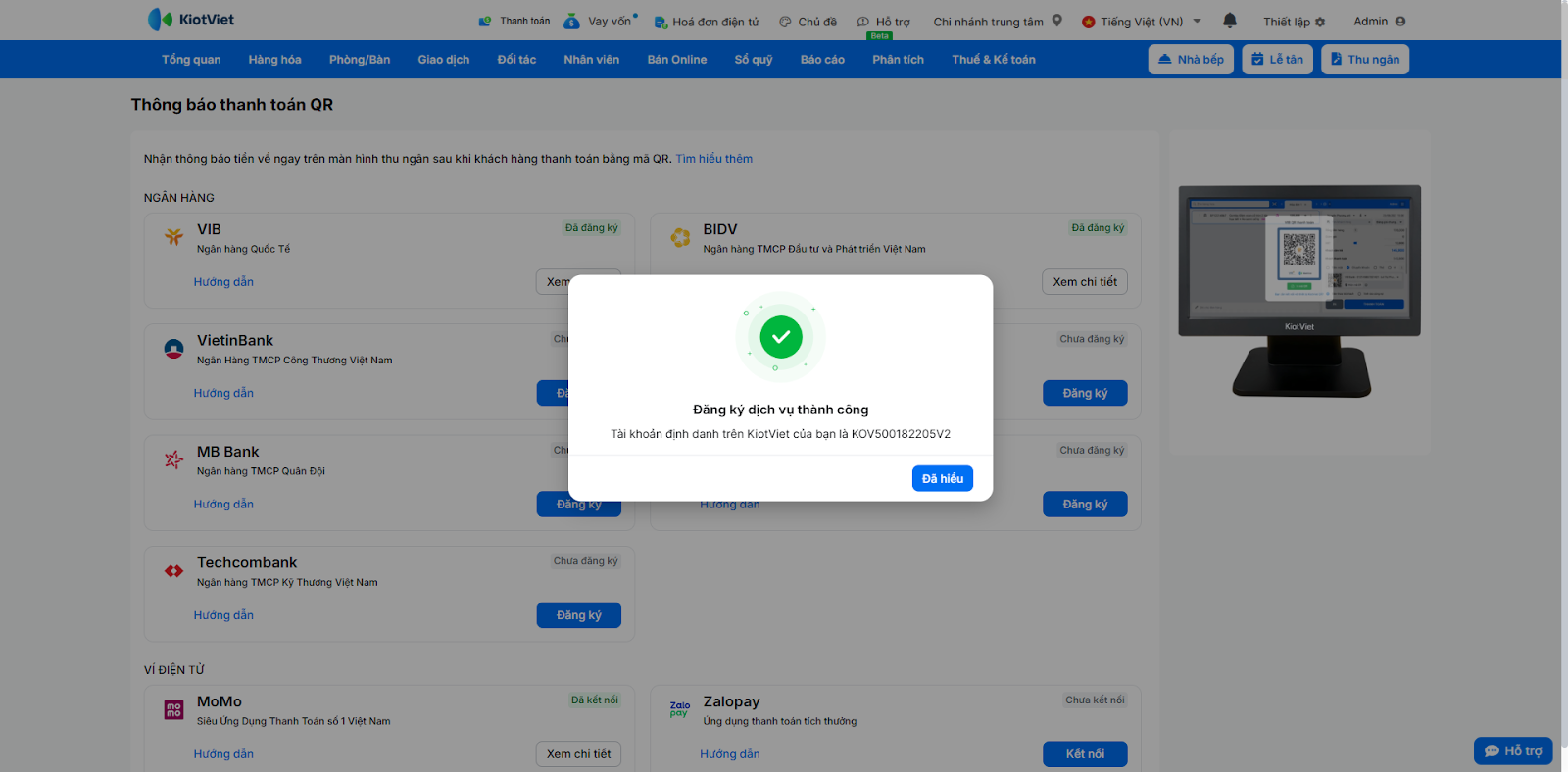1568x772 pixels.
Task: Open VIB Hướng dẫn guide link
Action: 223,282
